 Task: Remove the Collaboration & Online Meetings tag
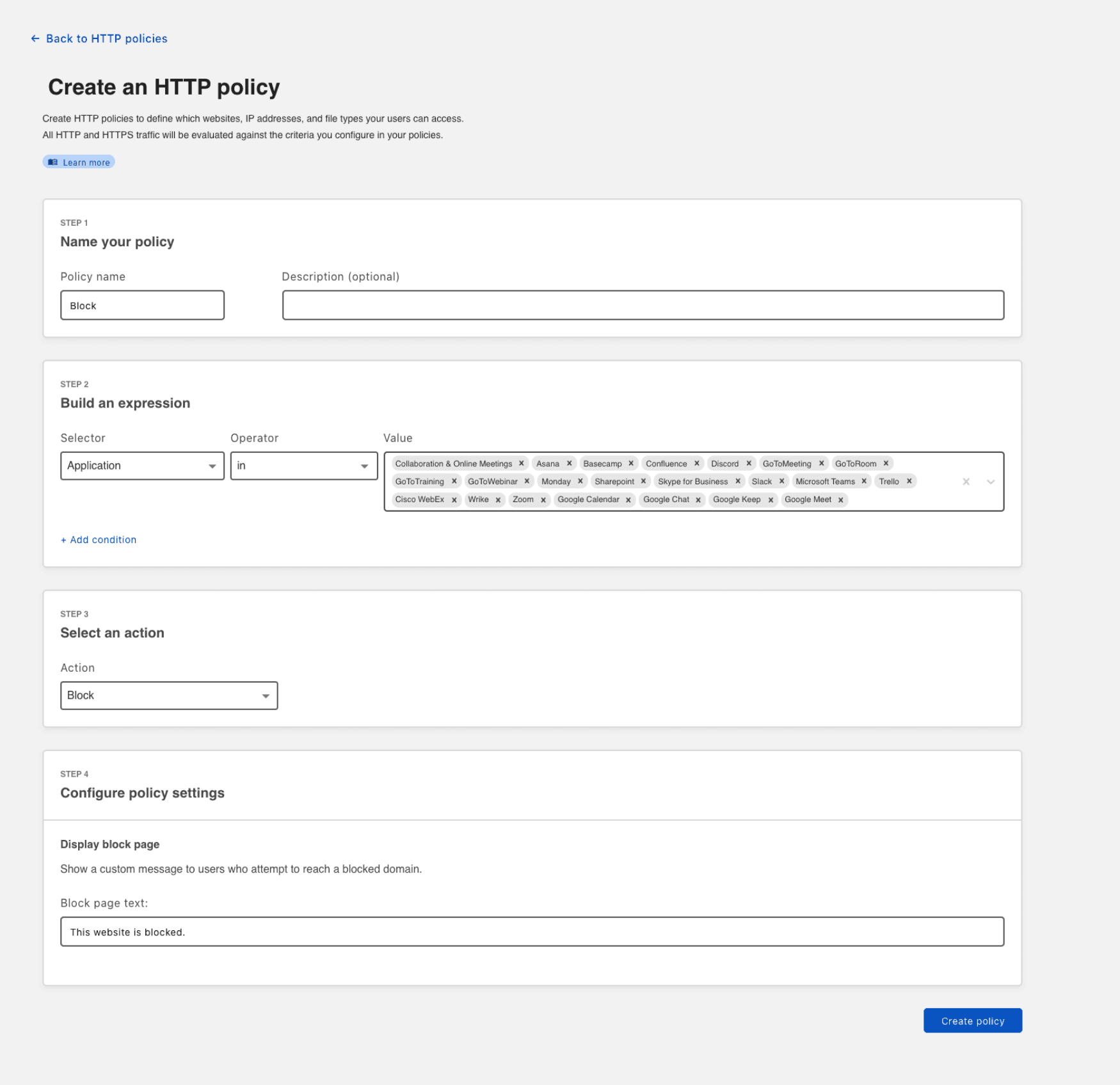click(522, 463)
